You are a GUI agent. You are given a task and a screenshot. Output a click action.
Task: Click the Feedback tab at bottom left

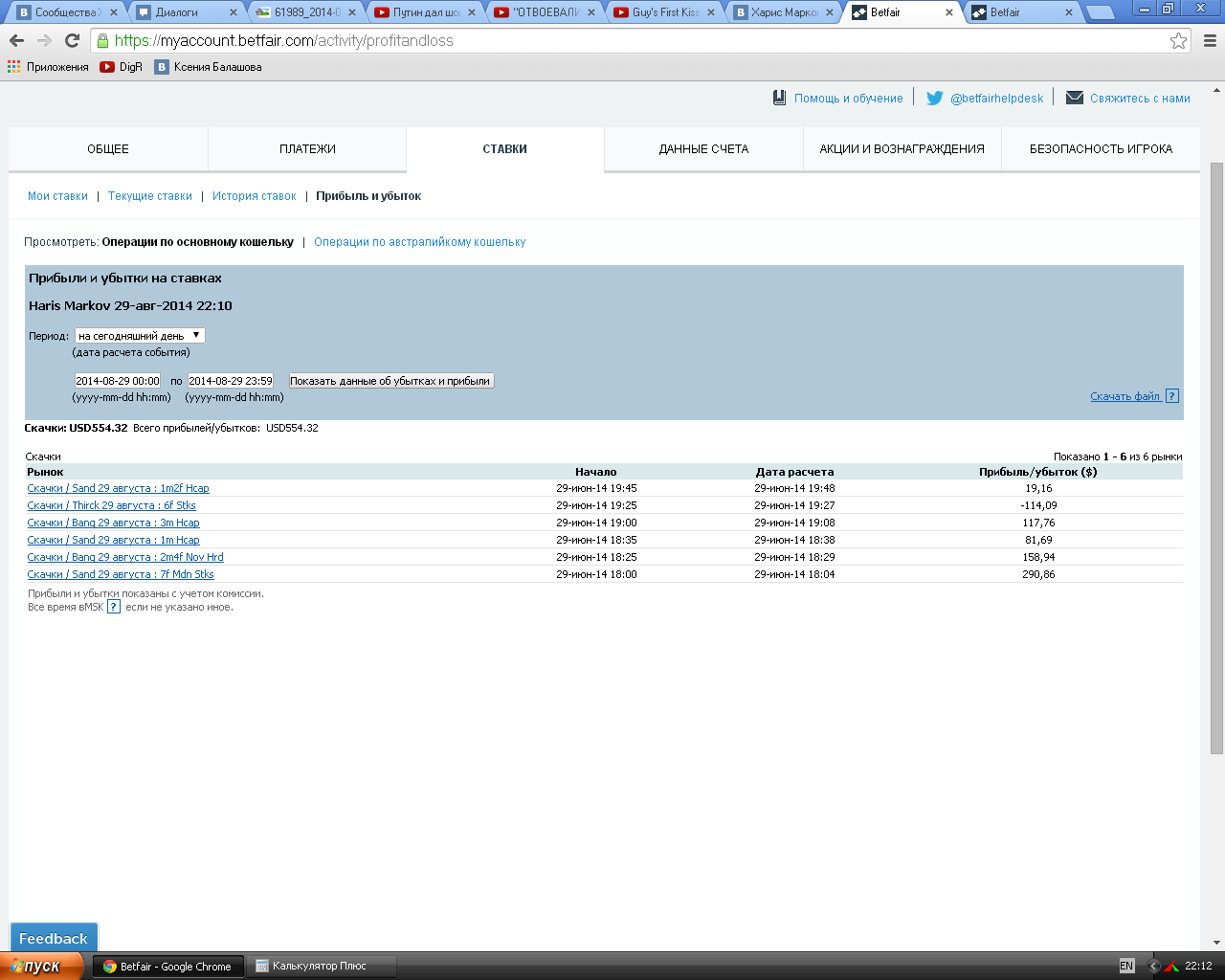[54, 938]
